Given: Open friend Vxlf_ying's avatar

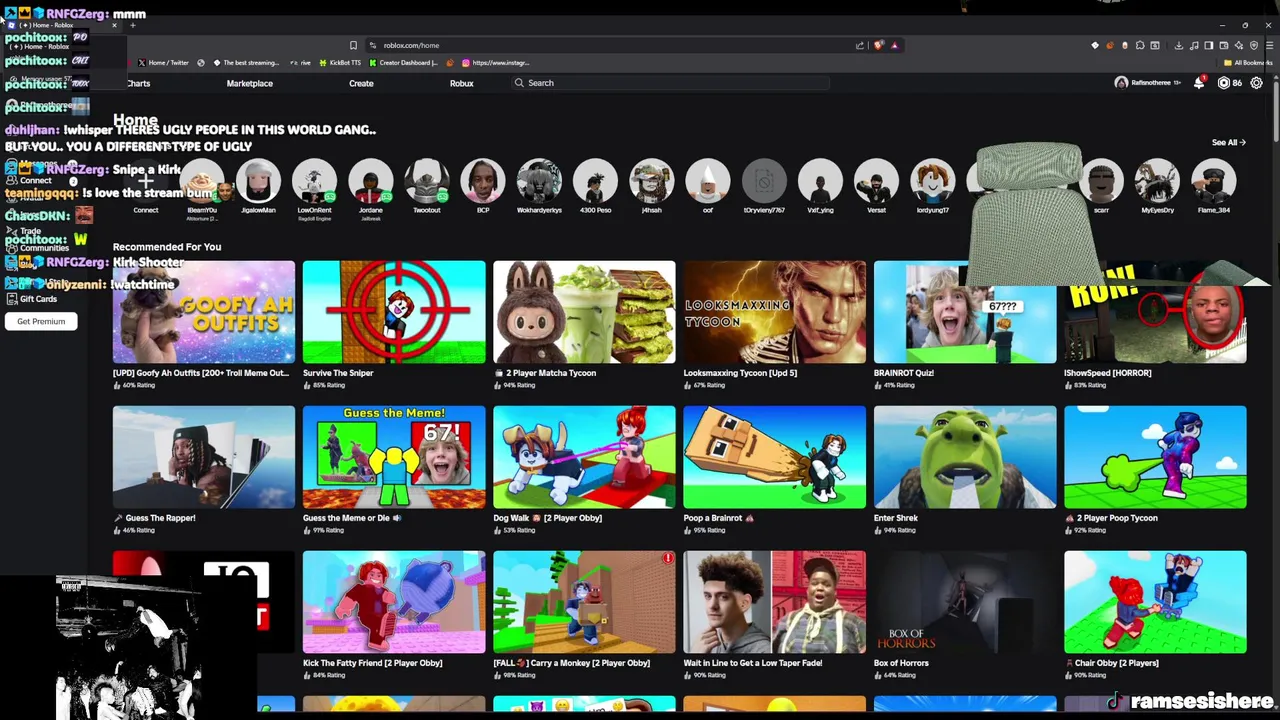Looking at the screenshot, I should (820, 181).
